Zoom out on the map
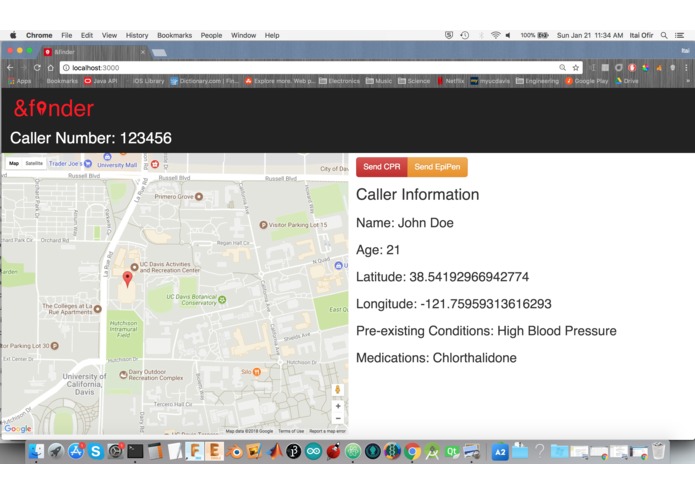 [338, 418]
